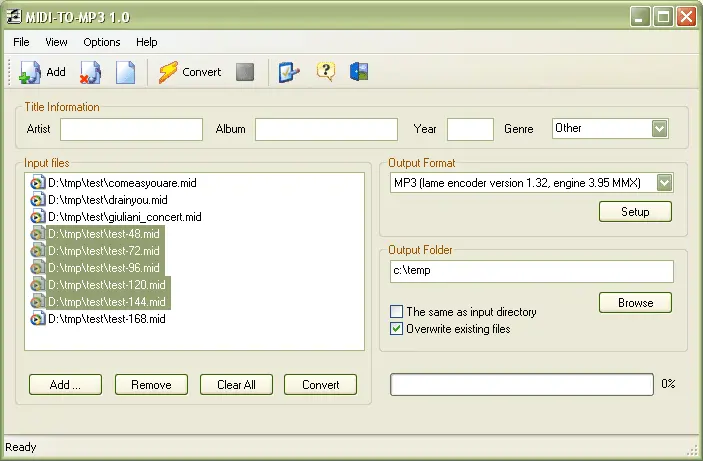Uncheck 'Overwrite existing files'

click(x=397, y=328)
